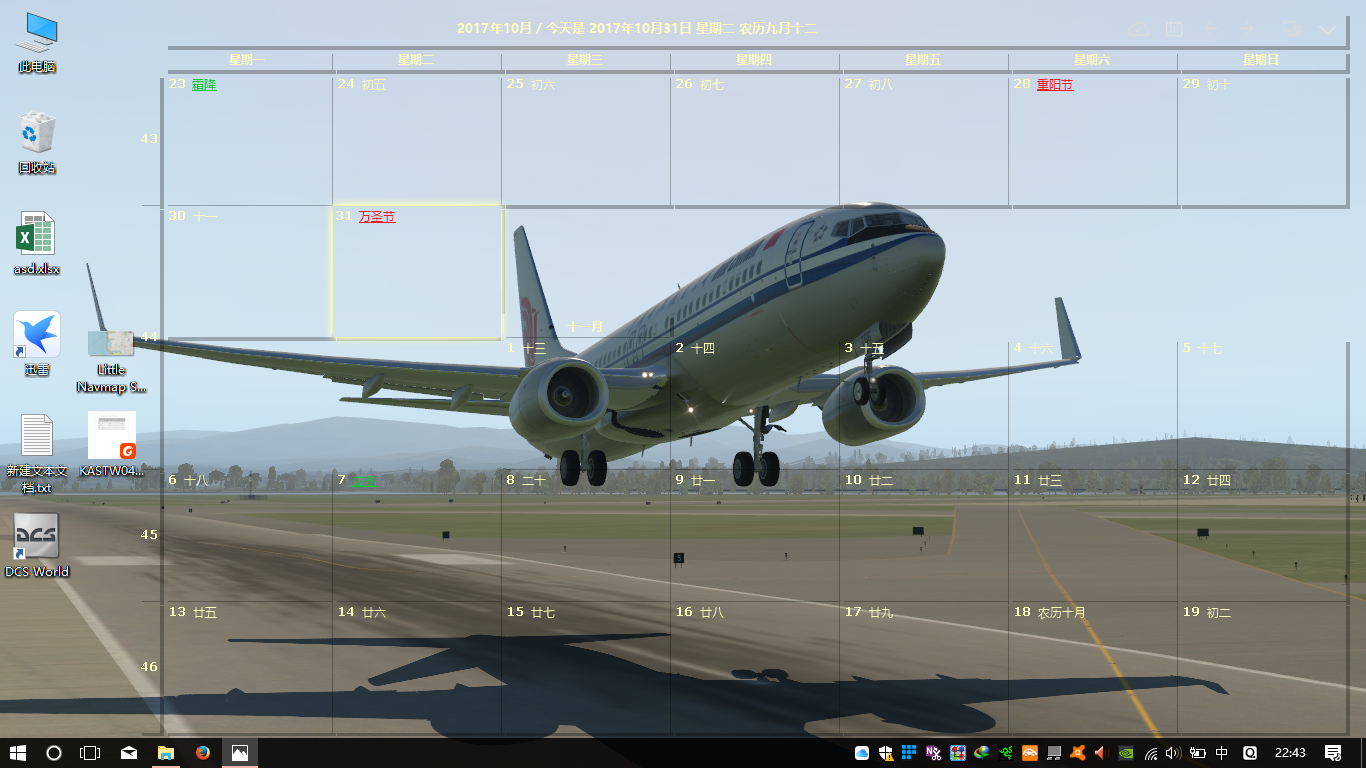
Task: Click week number 46 label
Action: click(x=149, y=666)
